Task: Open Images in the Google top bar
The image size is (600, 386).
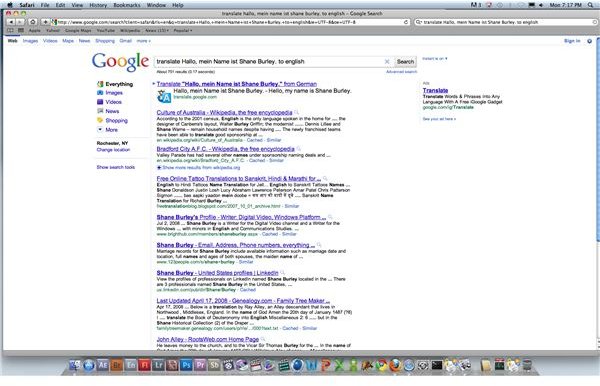Action: pyautogui.click(x=30, y=41)
